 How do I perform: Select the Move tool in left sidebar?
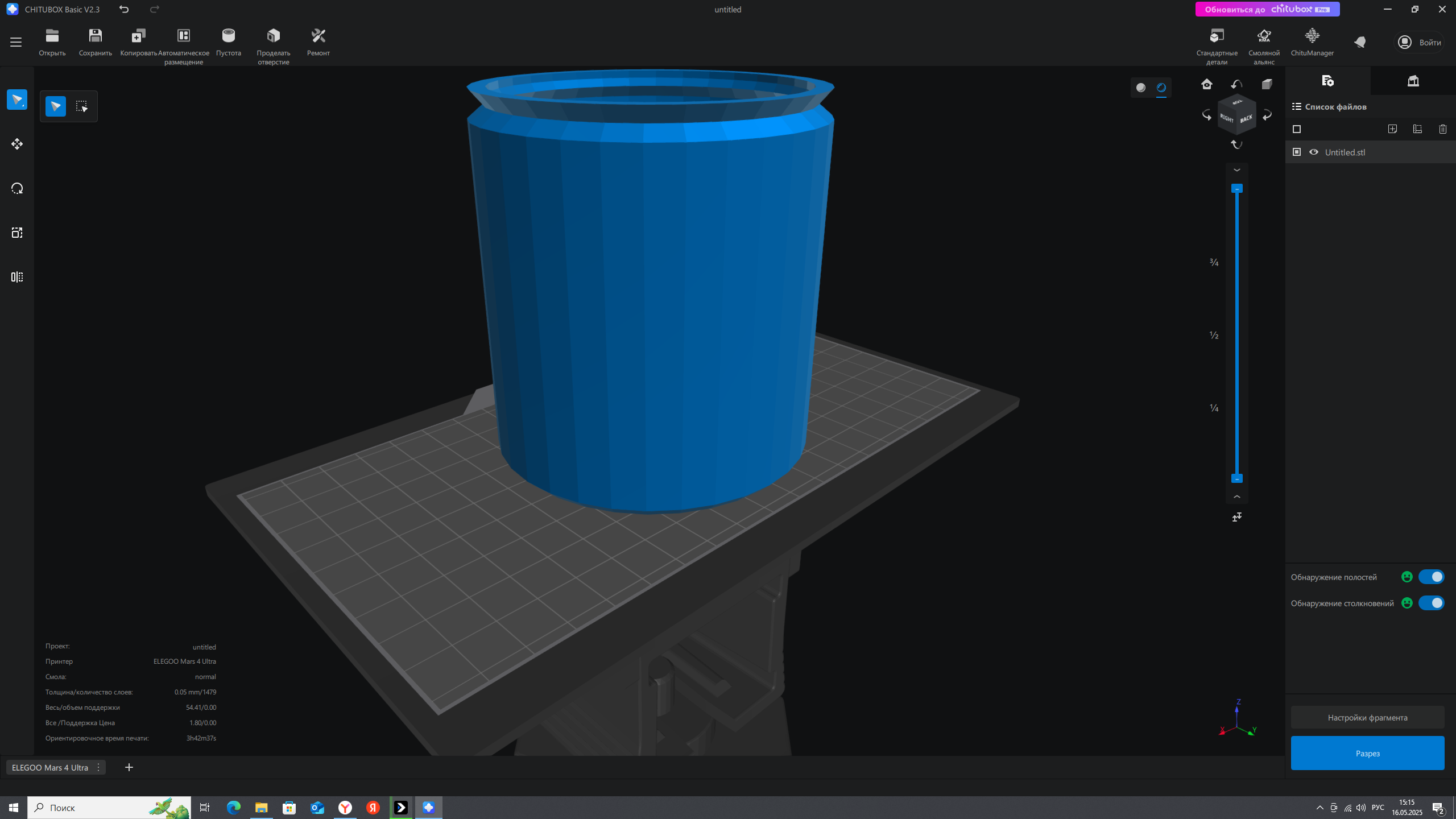click(17, 144)
